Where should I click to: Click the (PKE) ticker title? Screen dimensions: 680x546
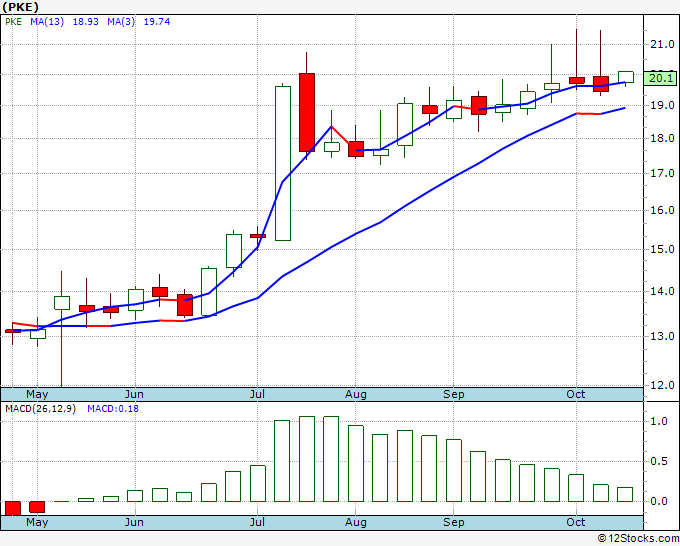click(22, 6)
